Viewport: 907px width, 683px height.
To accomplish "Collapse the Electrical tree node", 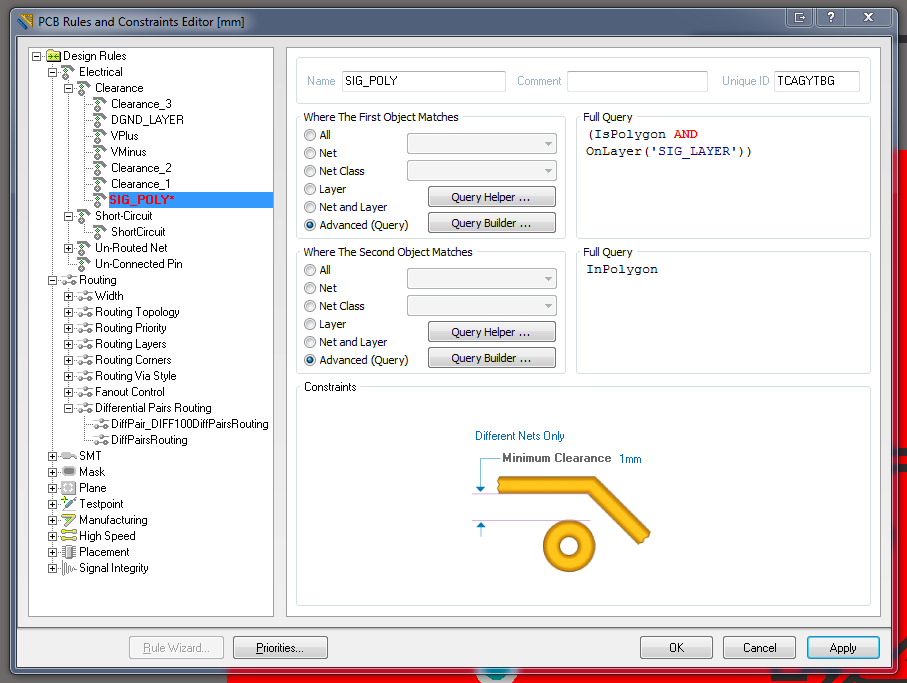I will pyautogui.click(x=53, y=72).
